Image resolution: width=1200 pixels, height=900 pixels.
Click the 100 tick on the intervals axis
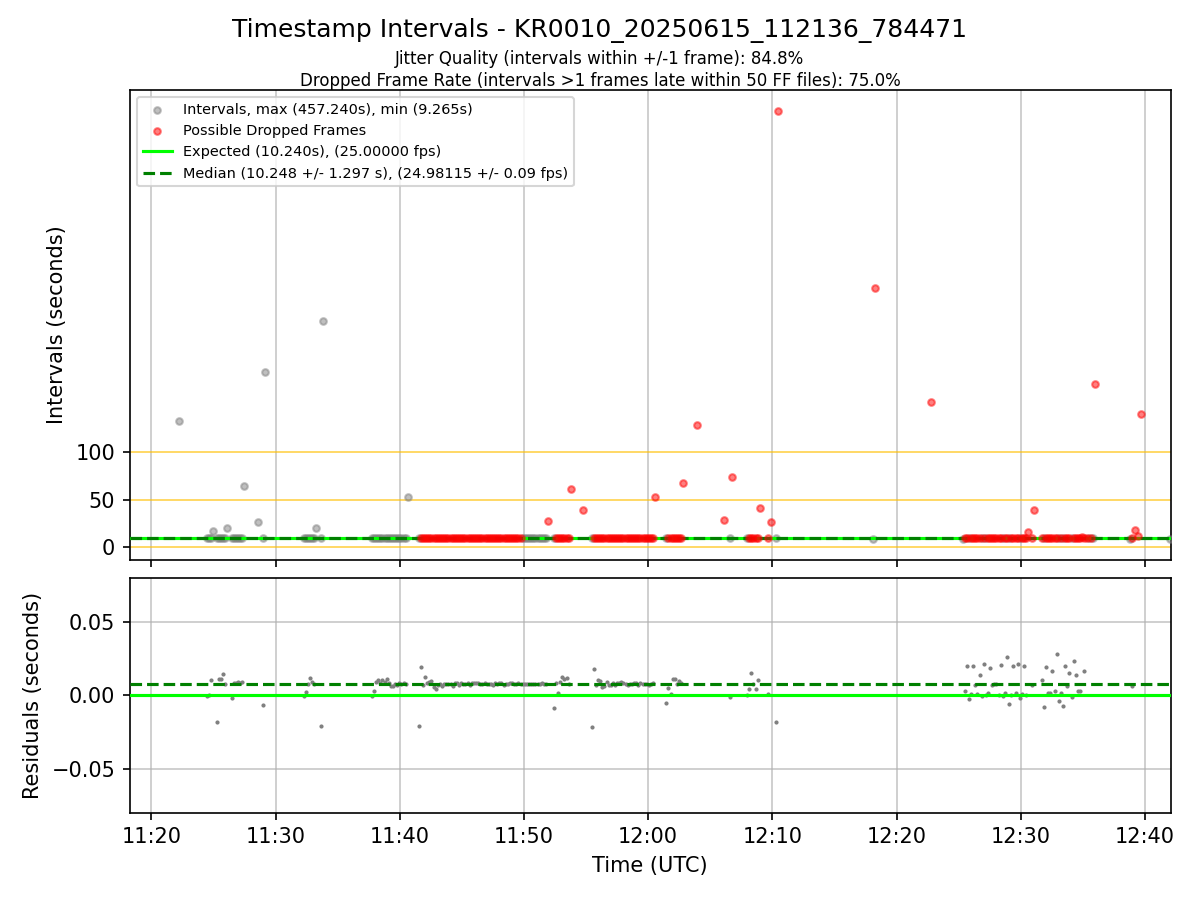(98, 453)
